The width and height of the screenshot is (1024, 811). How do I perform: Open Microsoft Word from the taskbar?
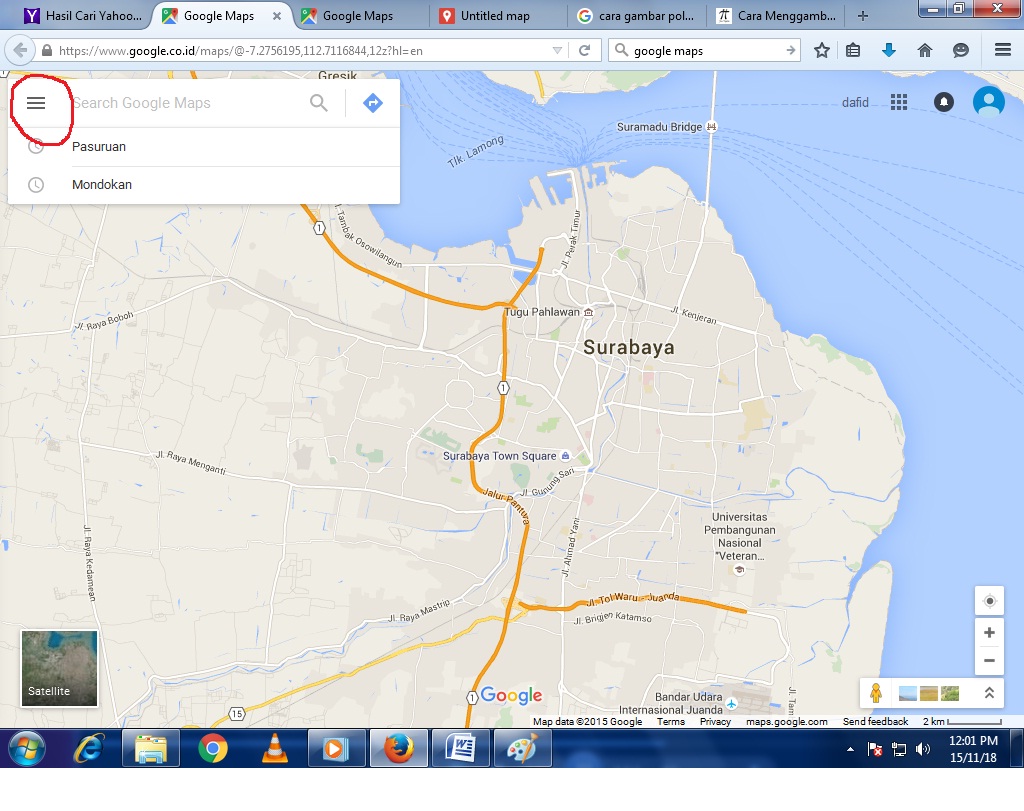point(460,747)
